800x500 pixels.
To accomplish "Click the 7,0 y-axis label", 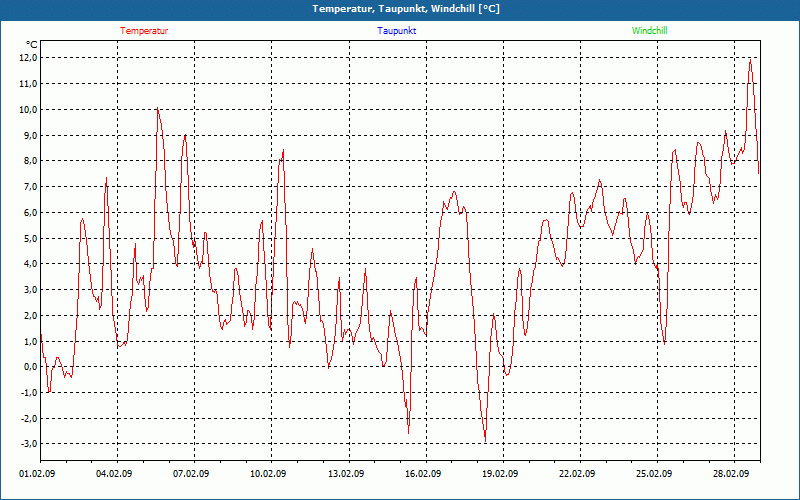I will coord(30,187).
